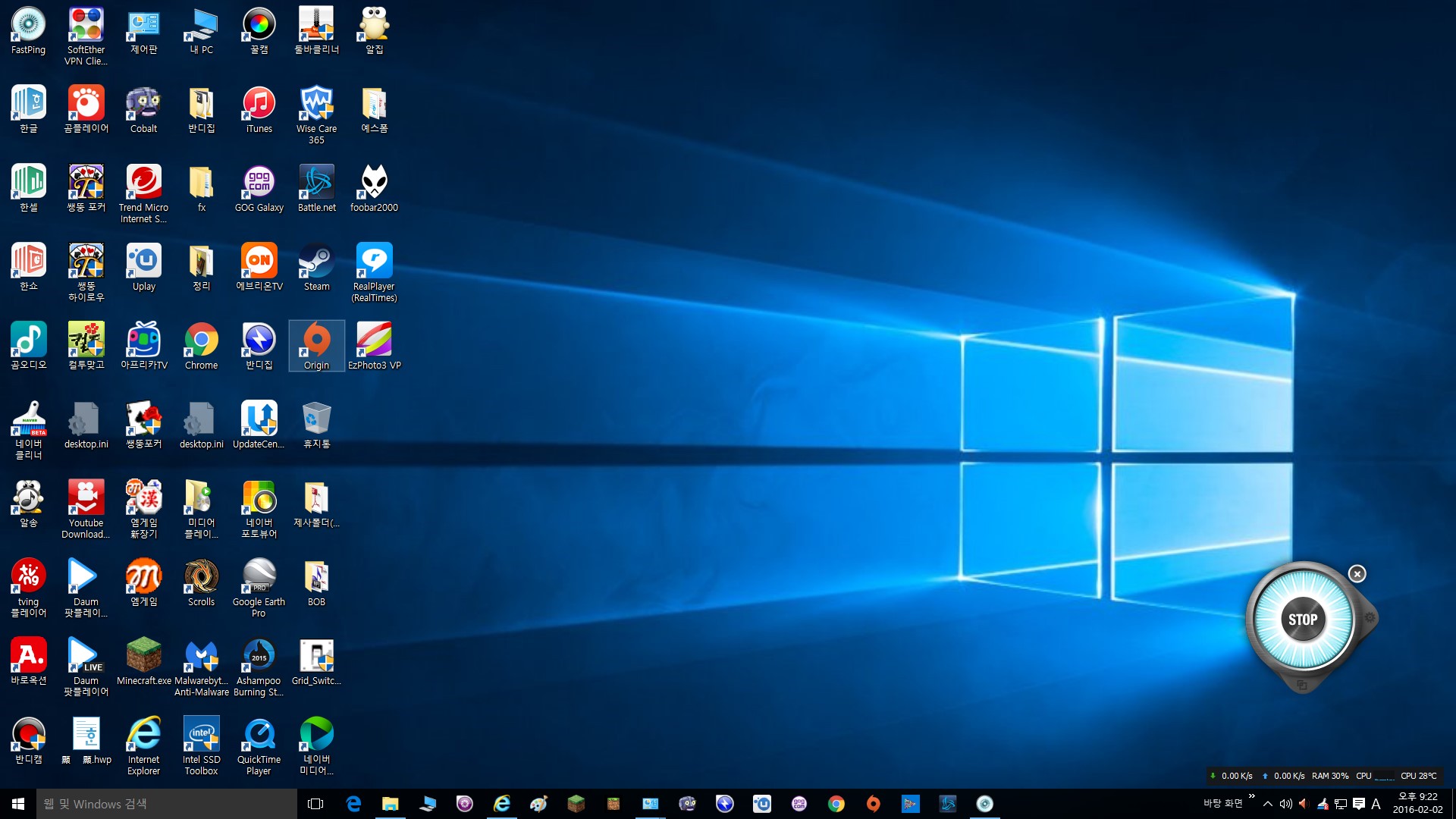
Task: Open volume control in system tray
Action: pyautogui.click(x=1286, y=804)
